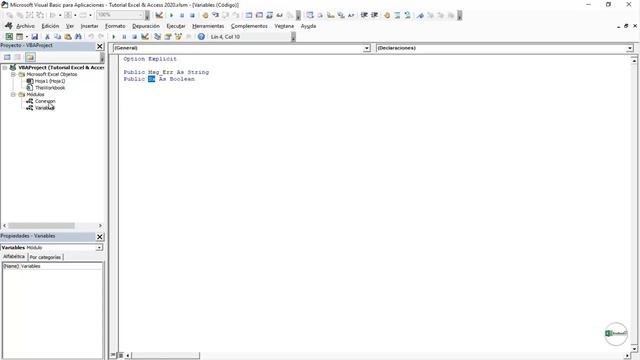The image size is (640, 360).
Task: Click Reset (stop) icon in Standard toolbar
Action: pyautogui.click(x=134, y=37)
